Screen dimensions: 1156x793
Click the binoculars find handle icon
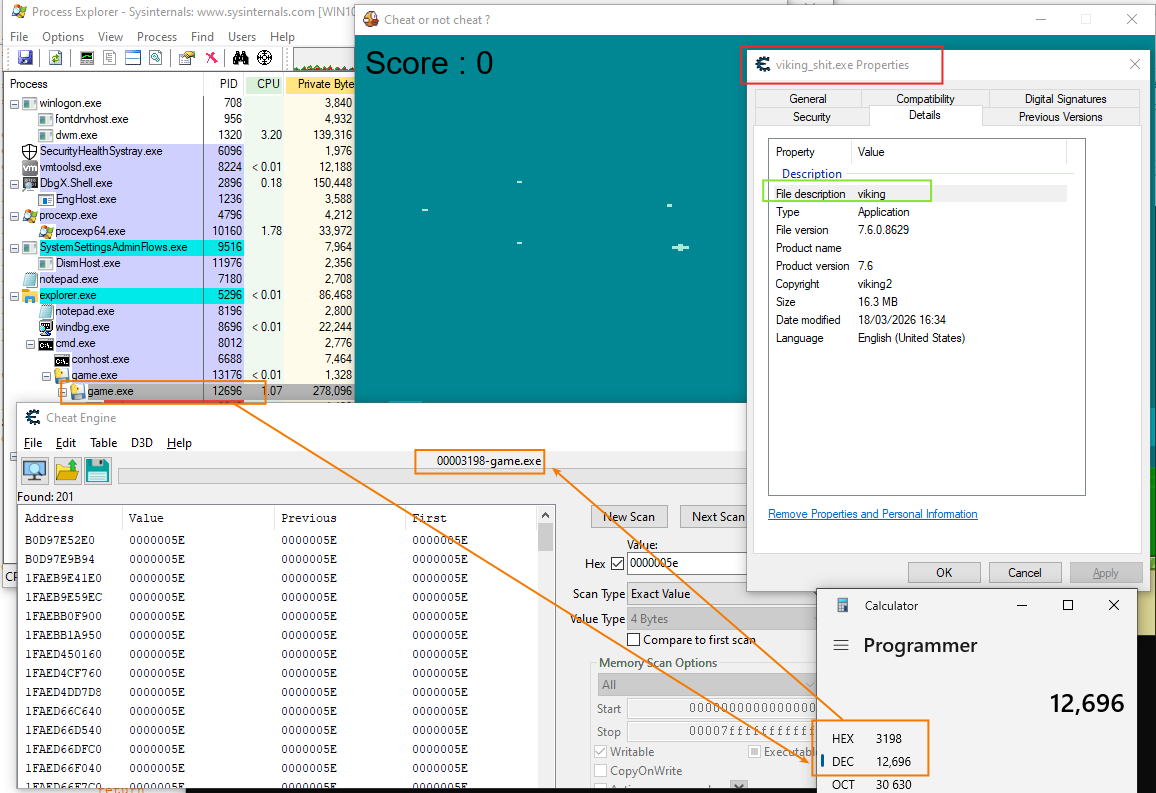[241, 58]
